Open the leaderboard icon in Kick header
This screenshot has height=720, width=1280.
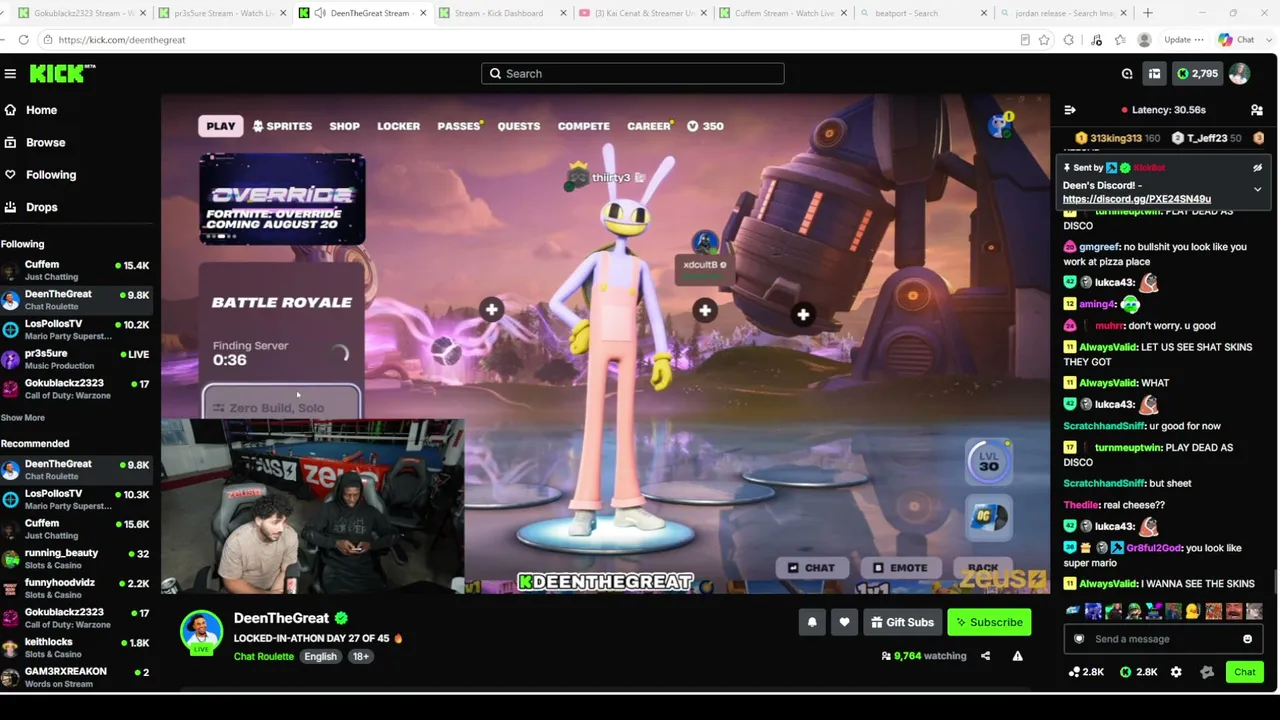coord(1154,74)
